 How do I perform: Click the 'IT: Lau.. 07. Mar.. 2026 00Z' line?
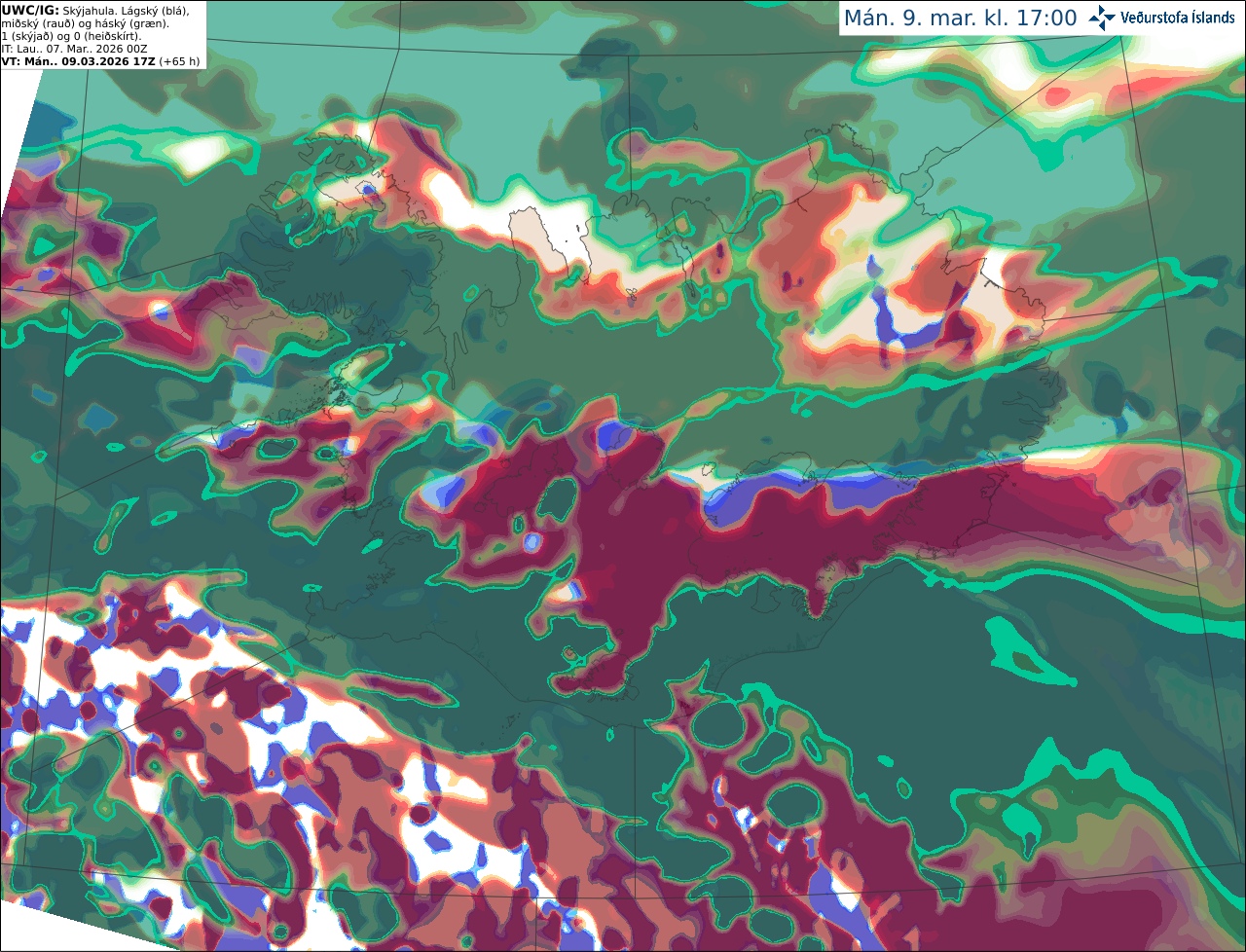[74, 49]
